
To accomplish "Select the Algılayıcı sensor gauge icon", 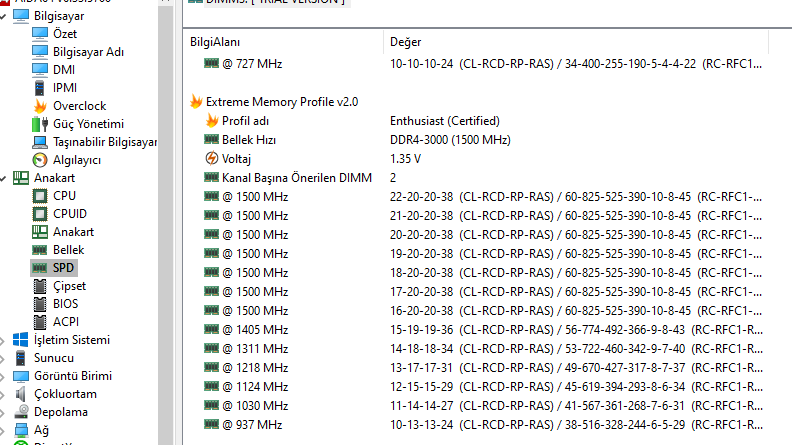I will (x=40, y=160).
